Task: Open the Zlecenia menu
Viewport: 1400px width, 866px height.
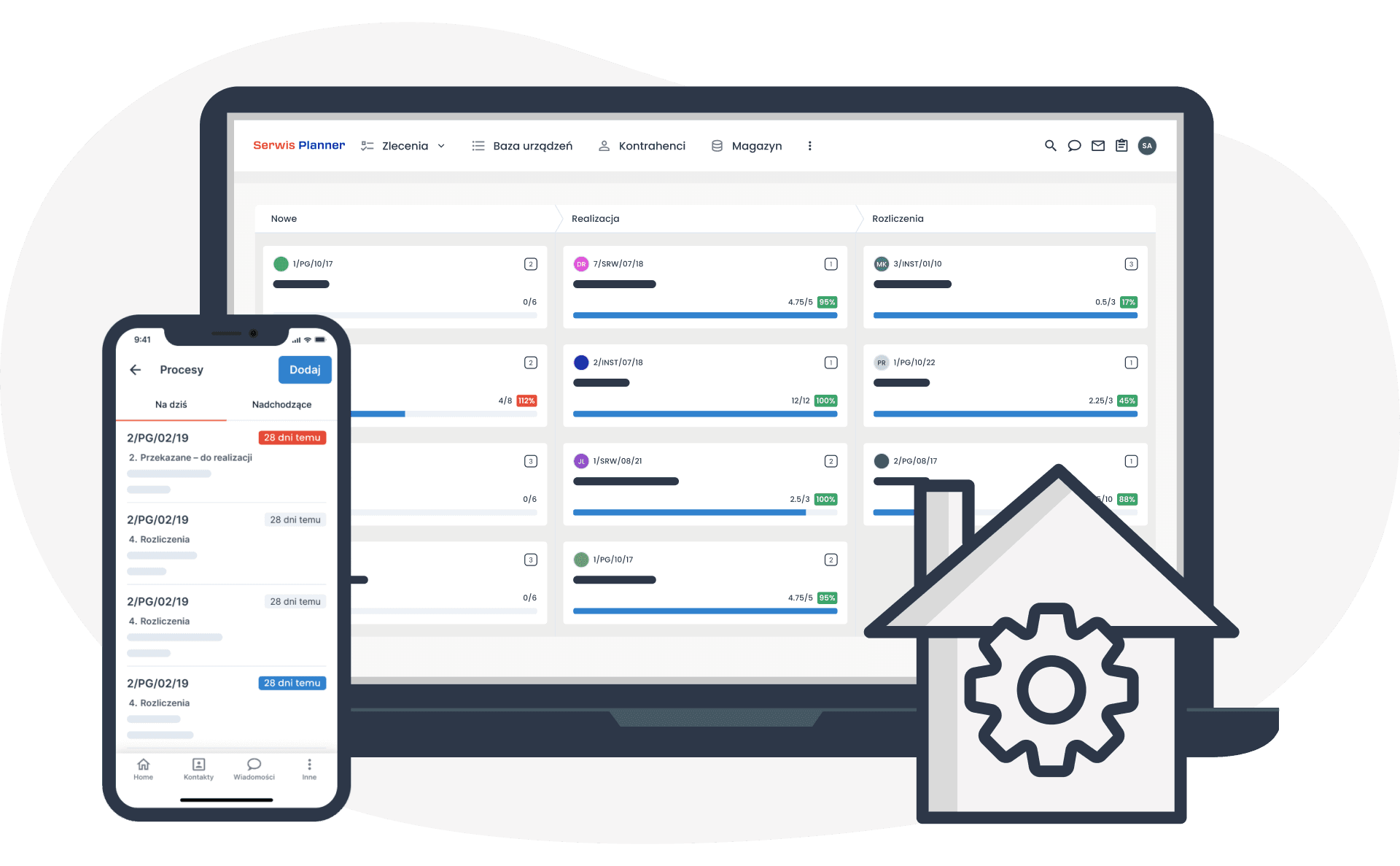Action: pos(403,146)
